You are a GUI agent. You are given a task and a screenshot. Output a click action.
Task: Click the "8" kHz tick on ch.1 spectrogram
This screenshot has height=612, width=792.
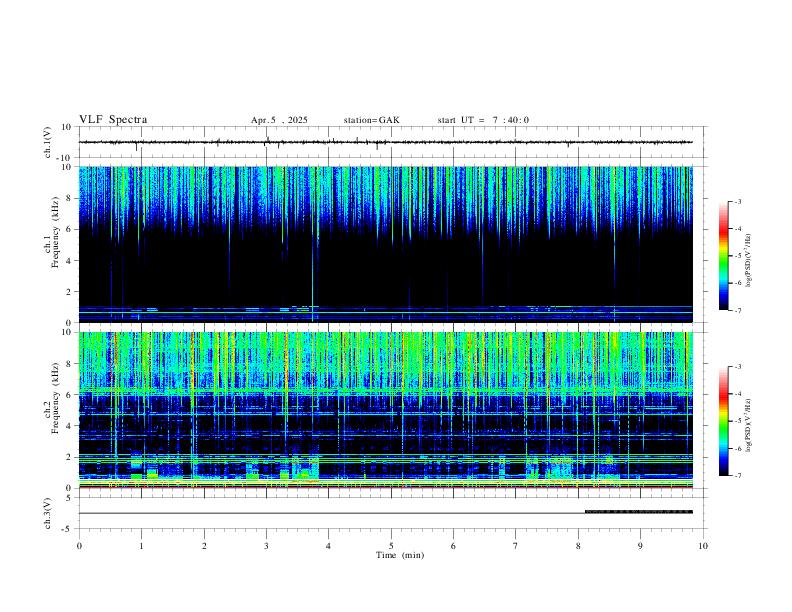point(70,198)
